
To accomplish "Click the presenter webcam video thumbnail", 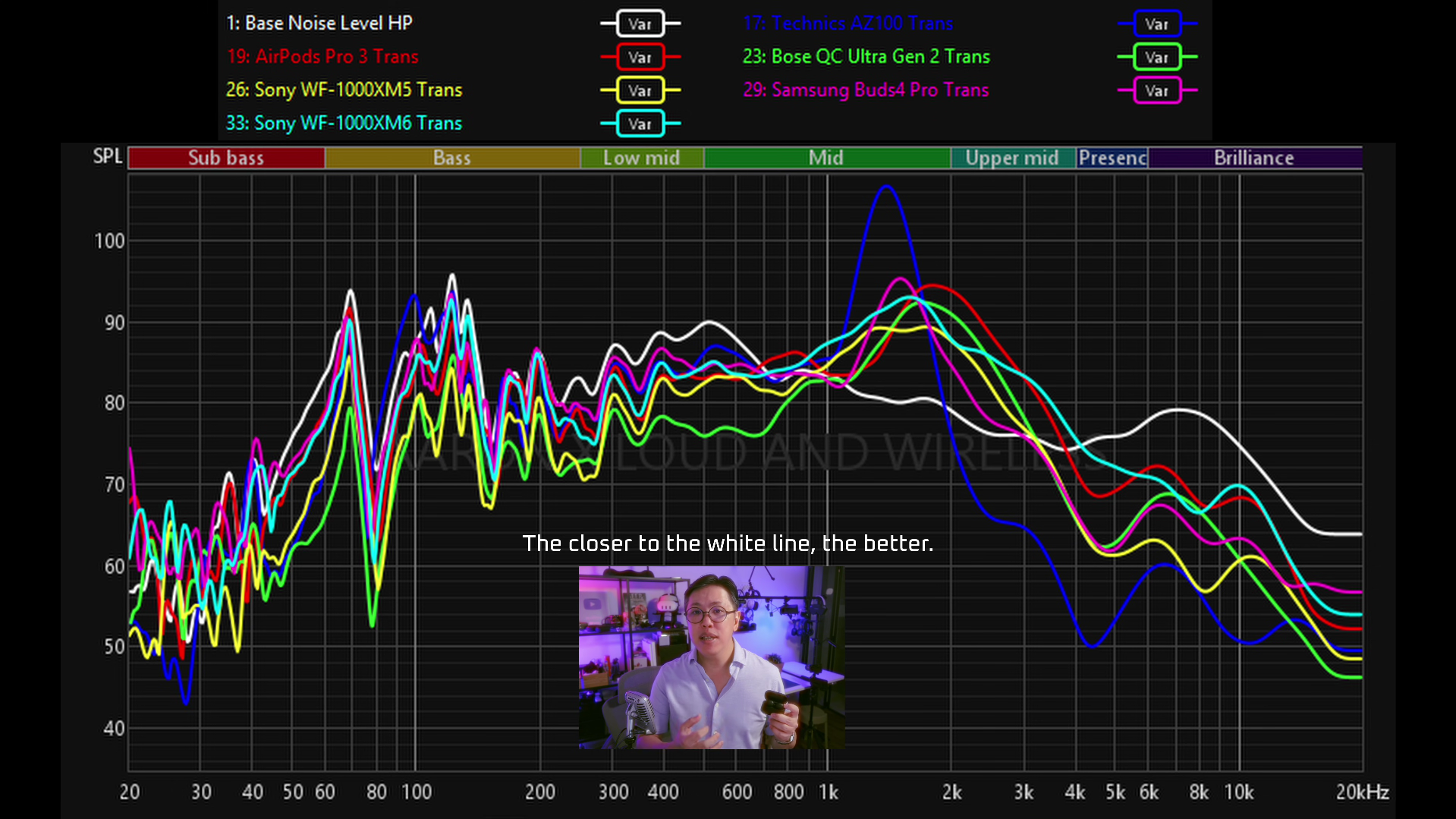I will (x=712, y=657).
